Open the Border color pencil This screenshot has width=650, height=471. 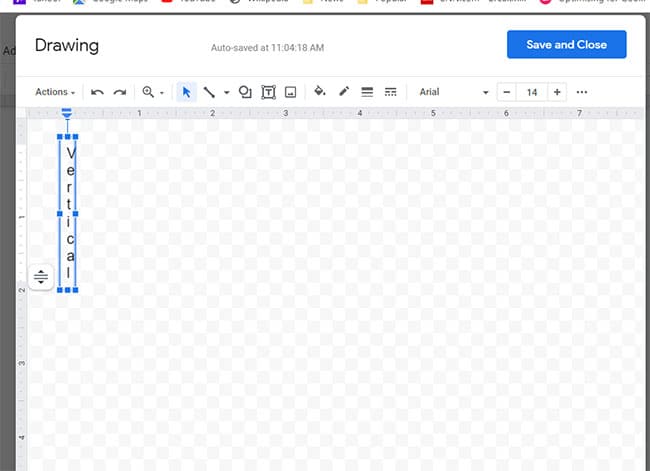tap(344, 91)
